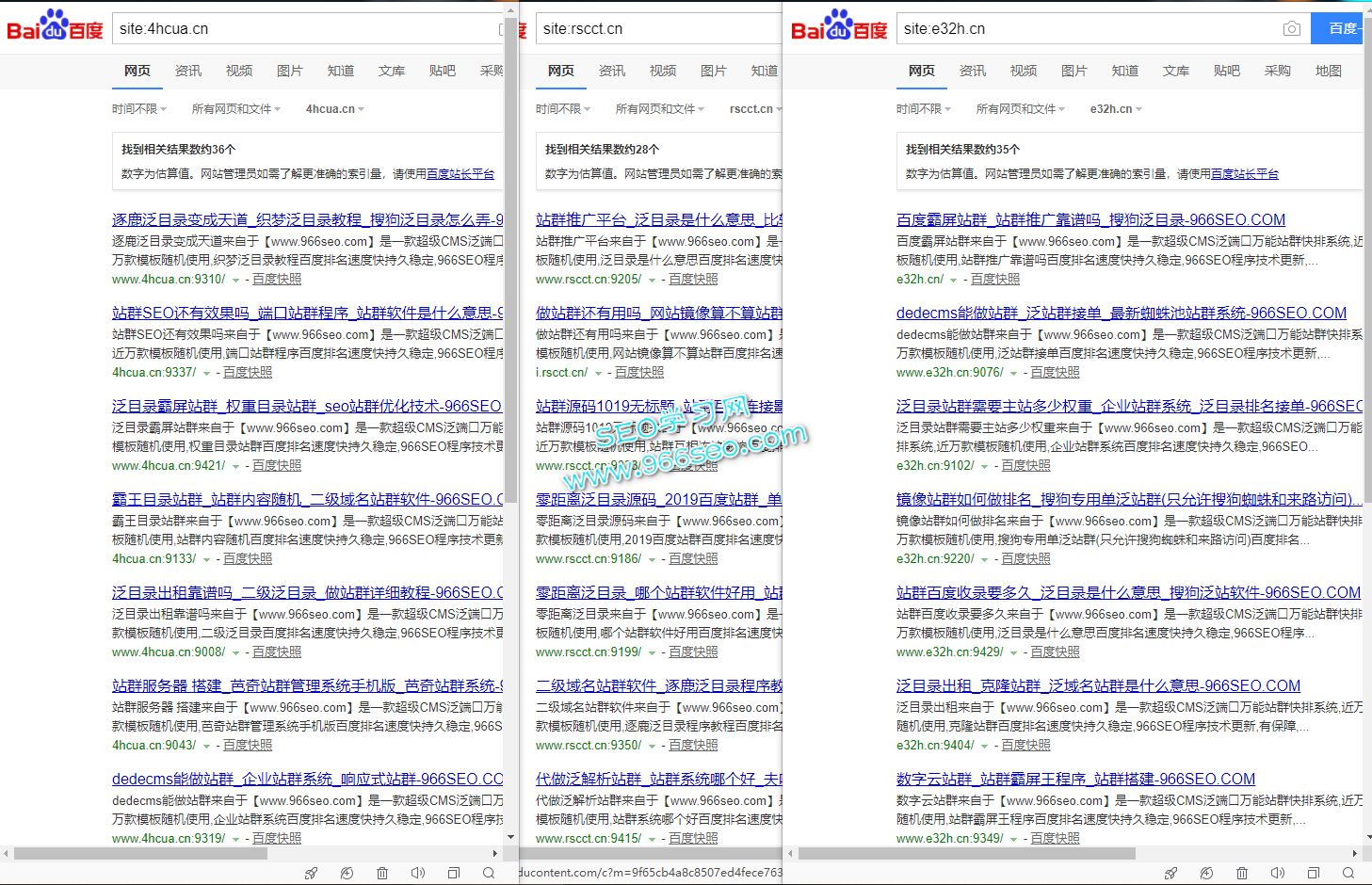This screenshot has width=1372, height=885.
Task: Click the site:4hcua.cn search input field
Action: pyautogui.click(x=308, y=29)
